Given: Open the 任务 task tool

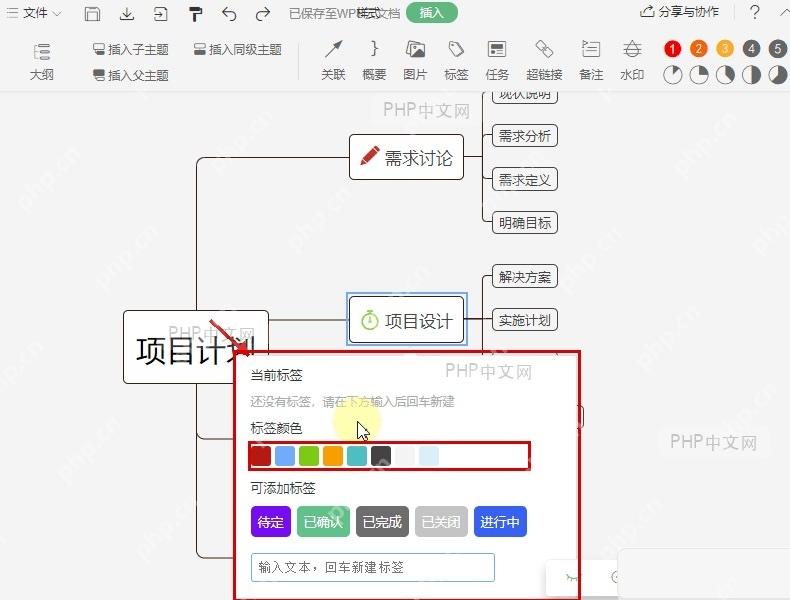Looking at the screenshot, I should point(497,61).
